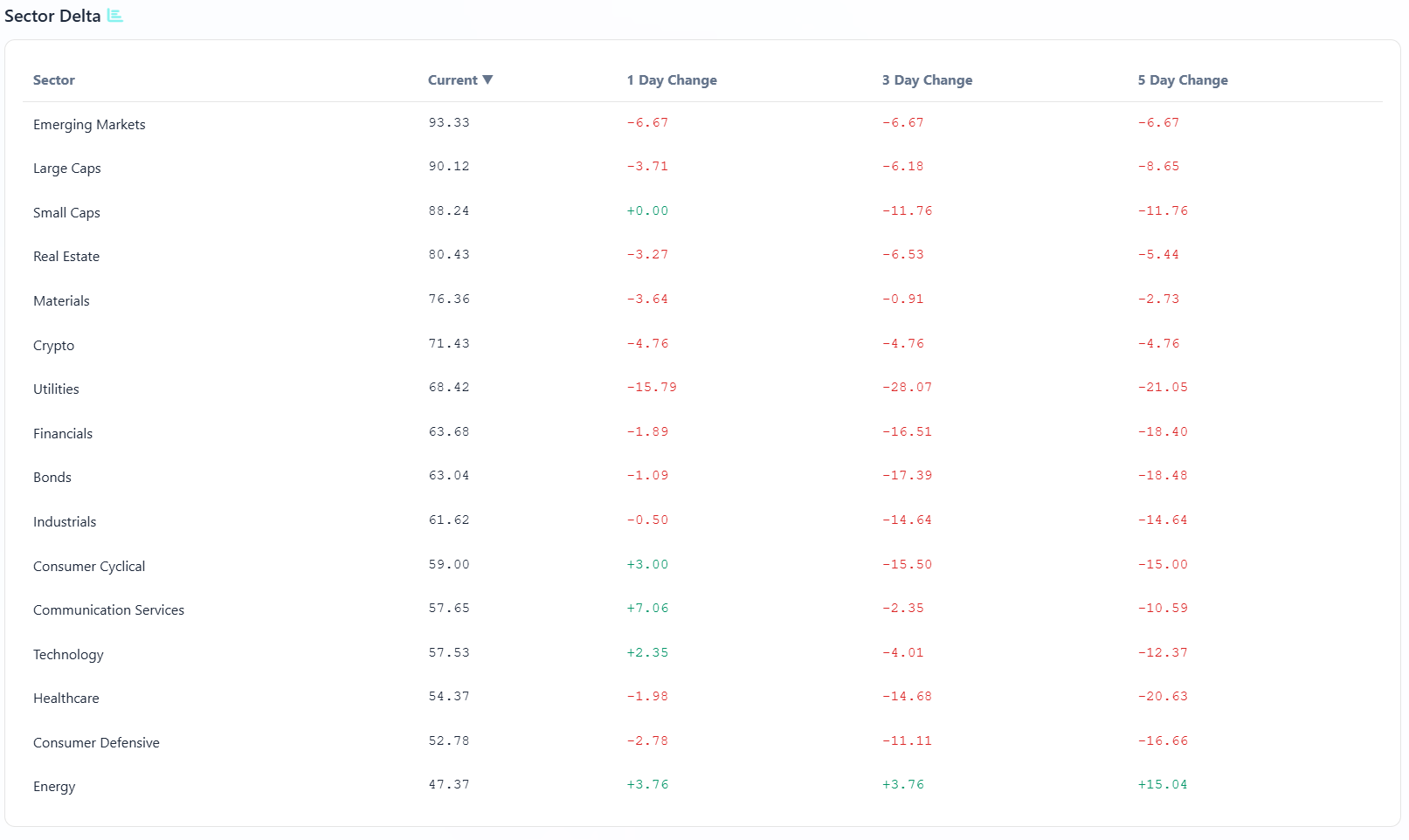This screenshot has height=840, width=1409.
Task: Click Materials 5 day change -2.73
Action: (x=1158, y=299)
